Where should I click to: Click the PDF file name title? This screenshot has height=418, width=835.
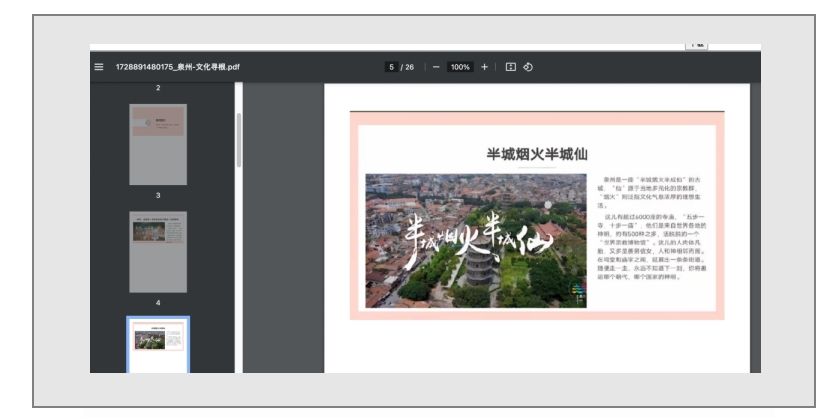[x=177, y=67]
